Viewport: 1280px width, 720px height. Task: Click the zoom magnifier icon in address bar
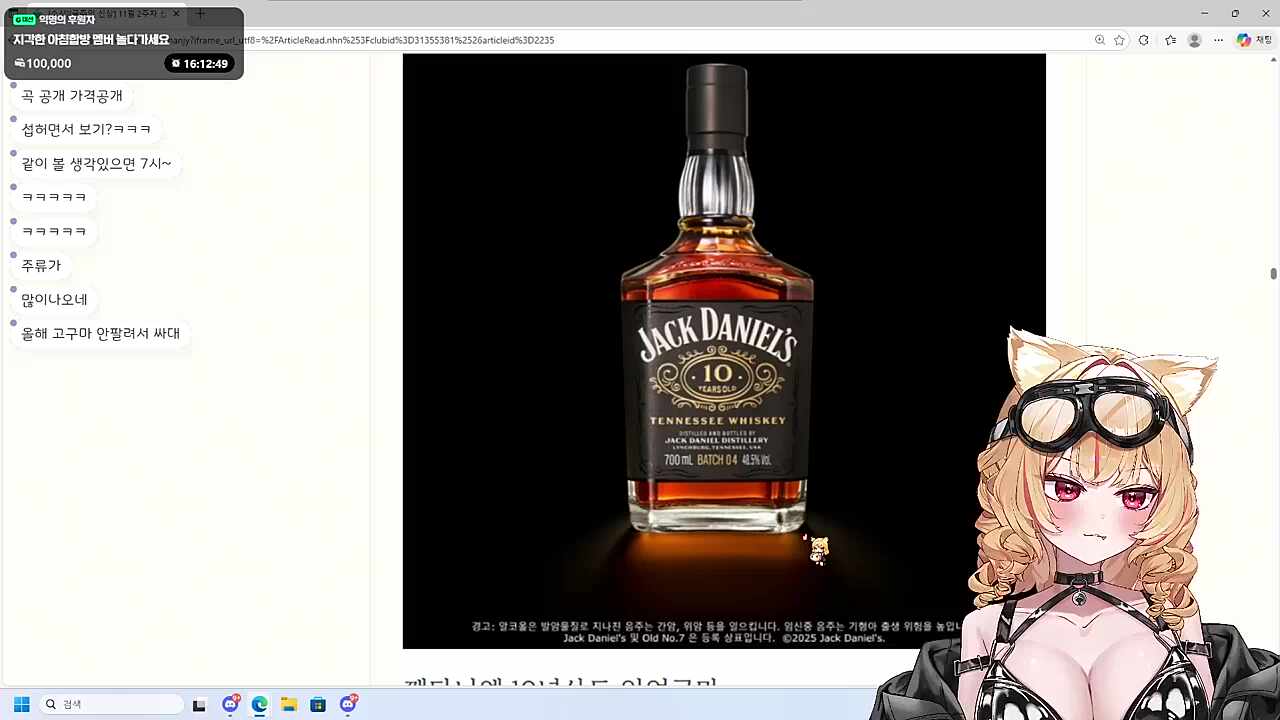[1099, 40]
